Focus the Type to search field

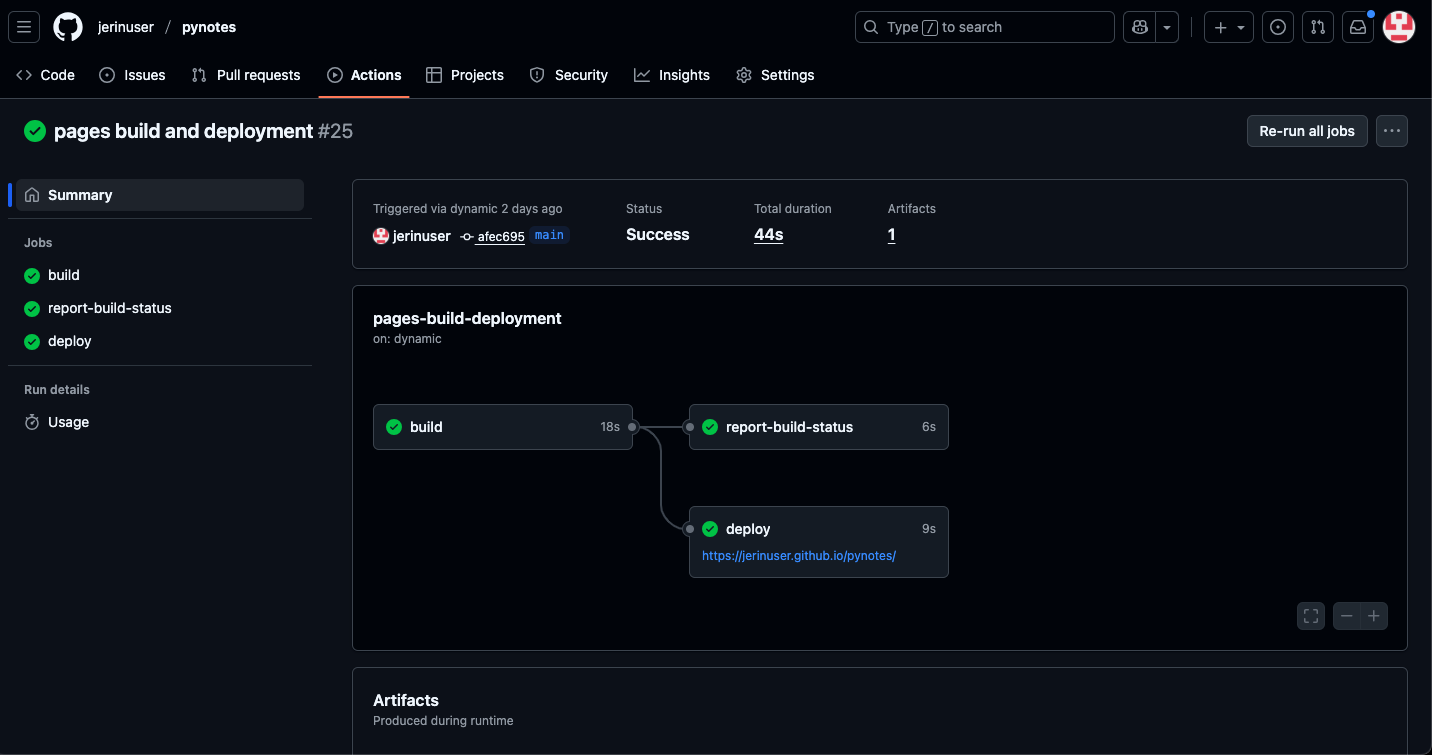(984, 27)
